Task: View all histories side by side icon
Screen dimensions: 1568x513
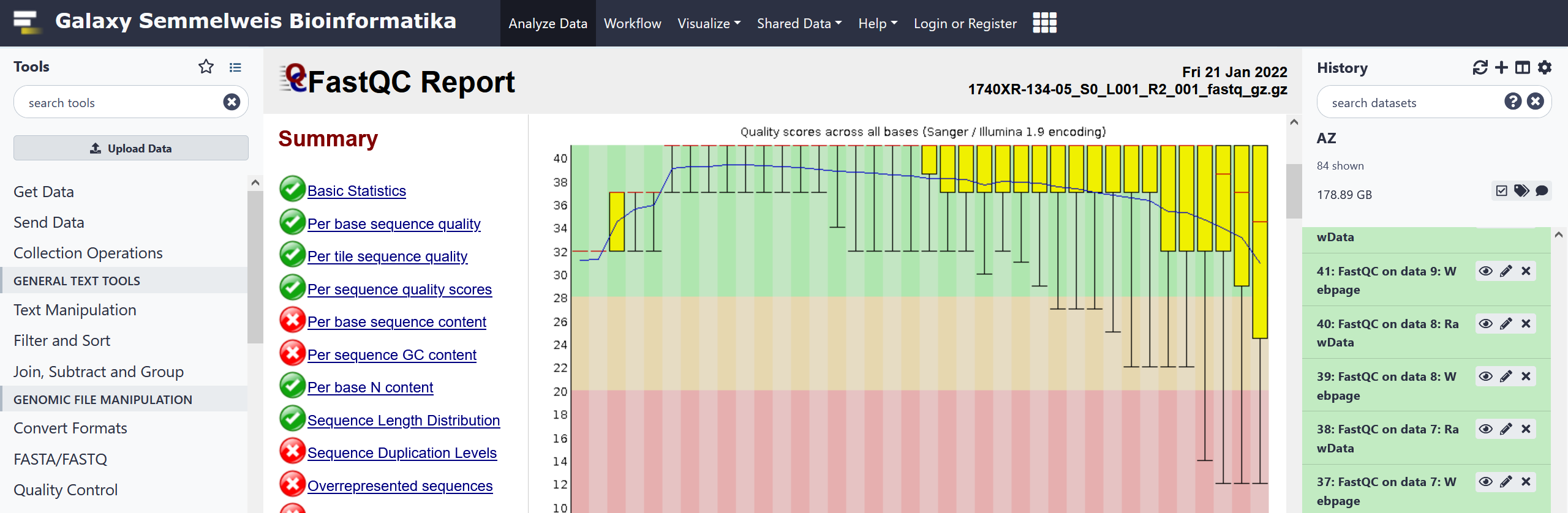Action: click(x=1522, y=67)
